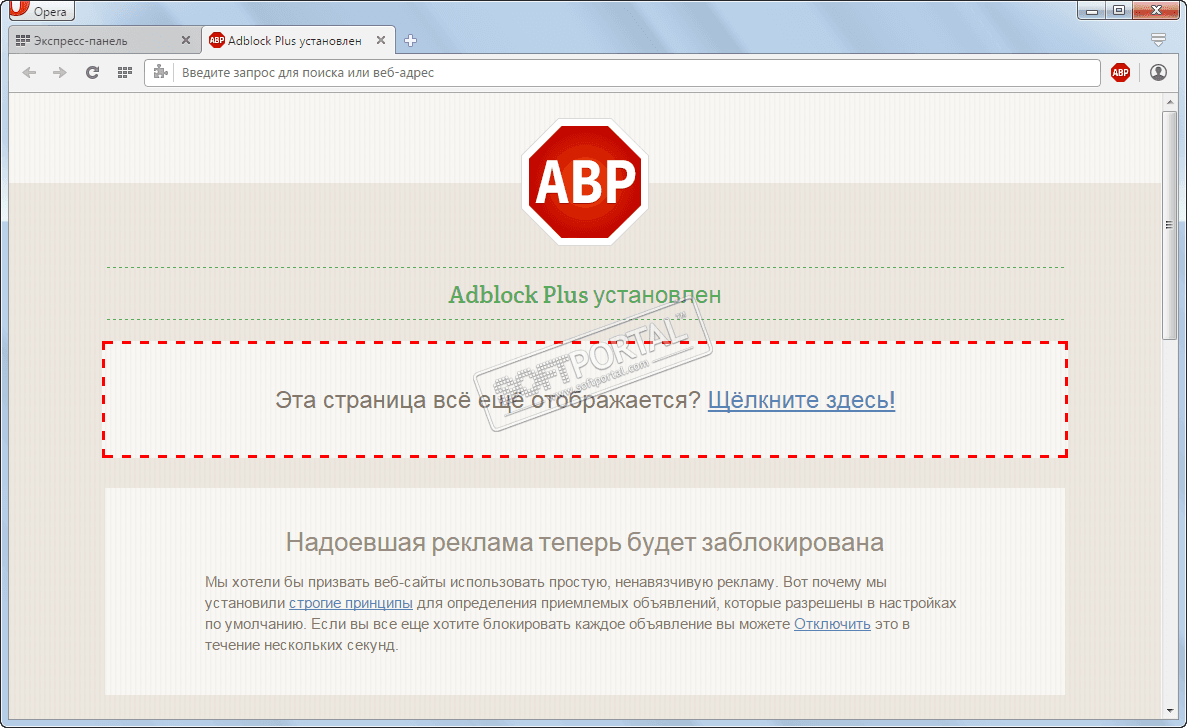Image resolution: width=1187 pixels, height=728 pixels.
Task: Switch to the Экспресс-панель tab
Action: [104, 40]
